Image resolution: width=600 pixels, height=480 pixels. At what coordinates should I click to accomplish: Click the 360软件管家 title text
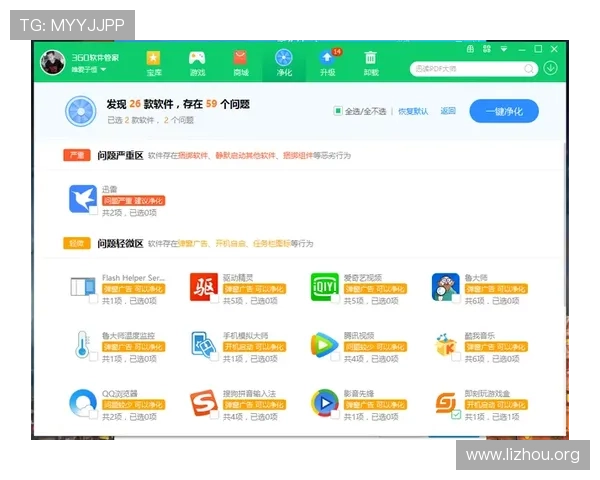point(95,58)
